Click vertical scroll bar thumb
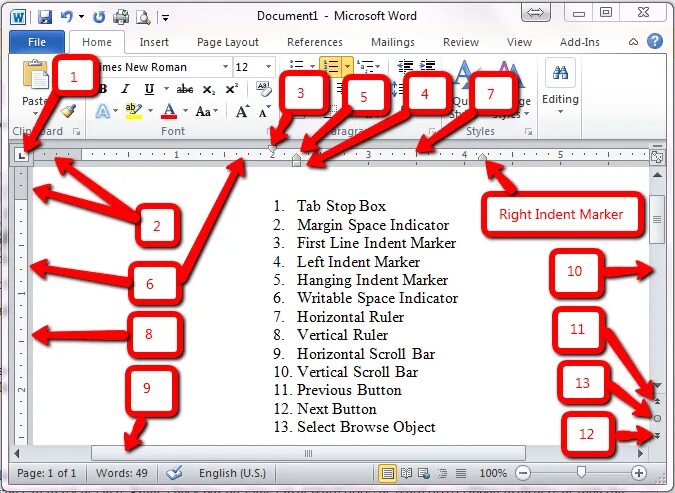Image resolution: width=675 pixels, height=493 pixels. tap(657, 220)
